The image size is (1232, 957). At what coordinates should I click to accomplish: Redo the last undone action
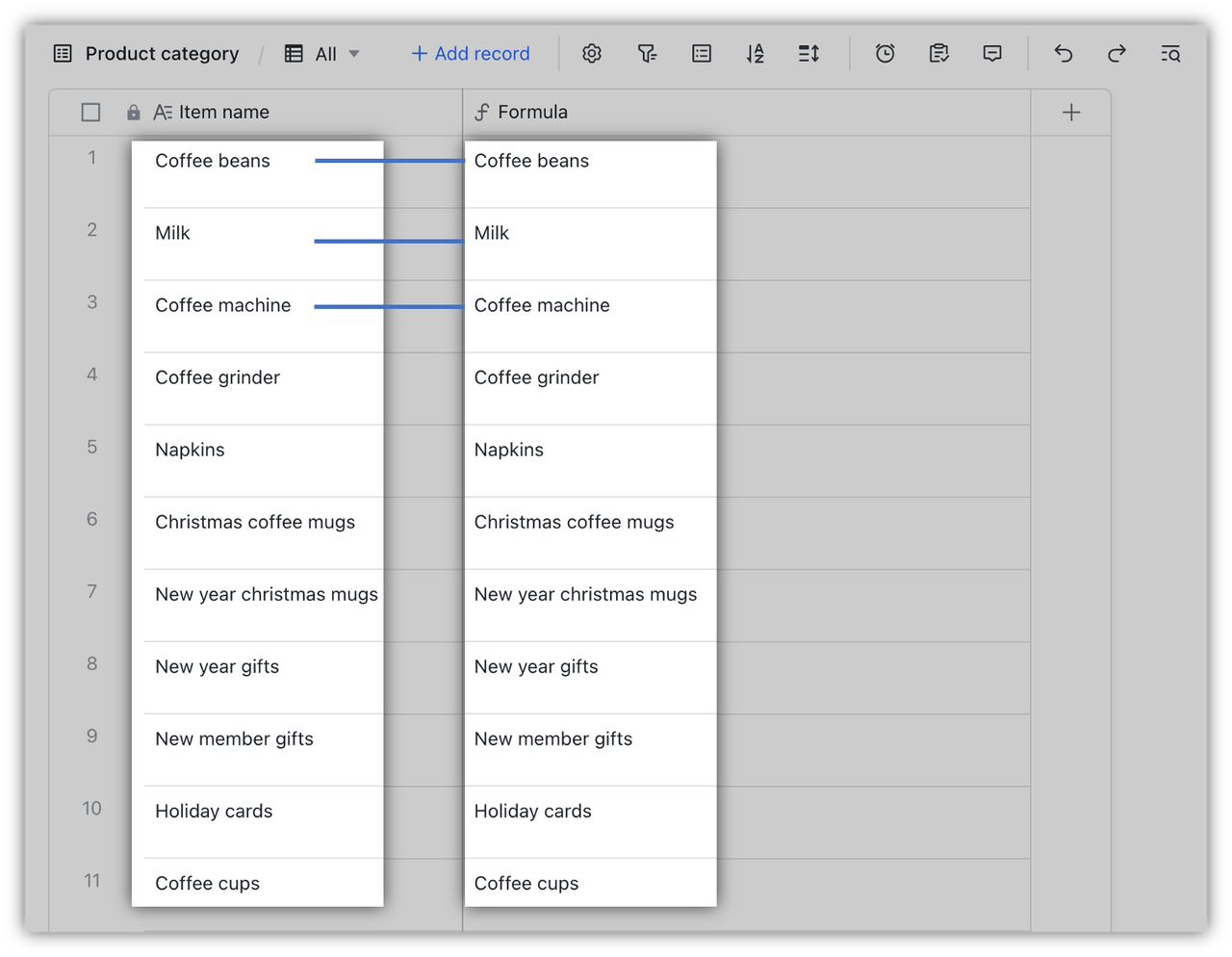click(1116, 54)
